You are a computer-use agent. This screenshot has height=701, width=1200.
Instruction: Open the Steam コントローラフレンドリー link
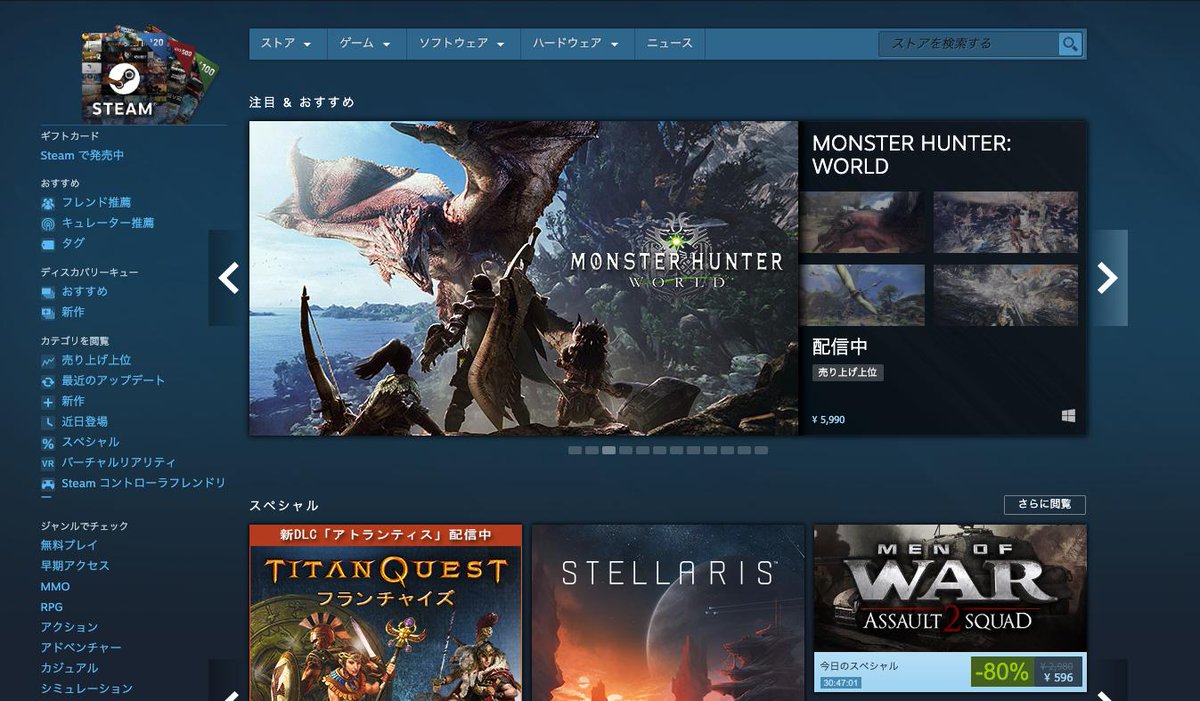[143, 484]
